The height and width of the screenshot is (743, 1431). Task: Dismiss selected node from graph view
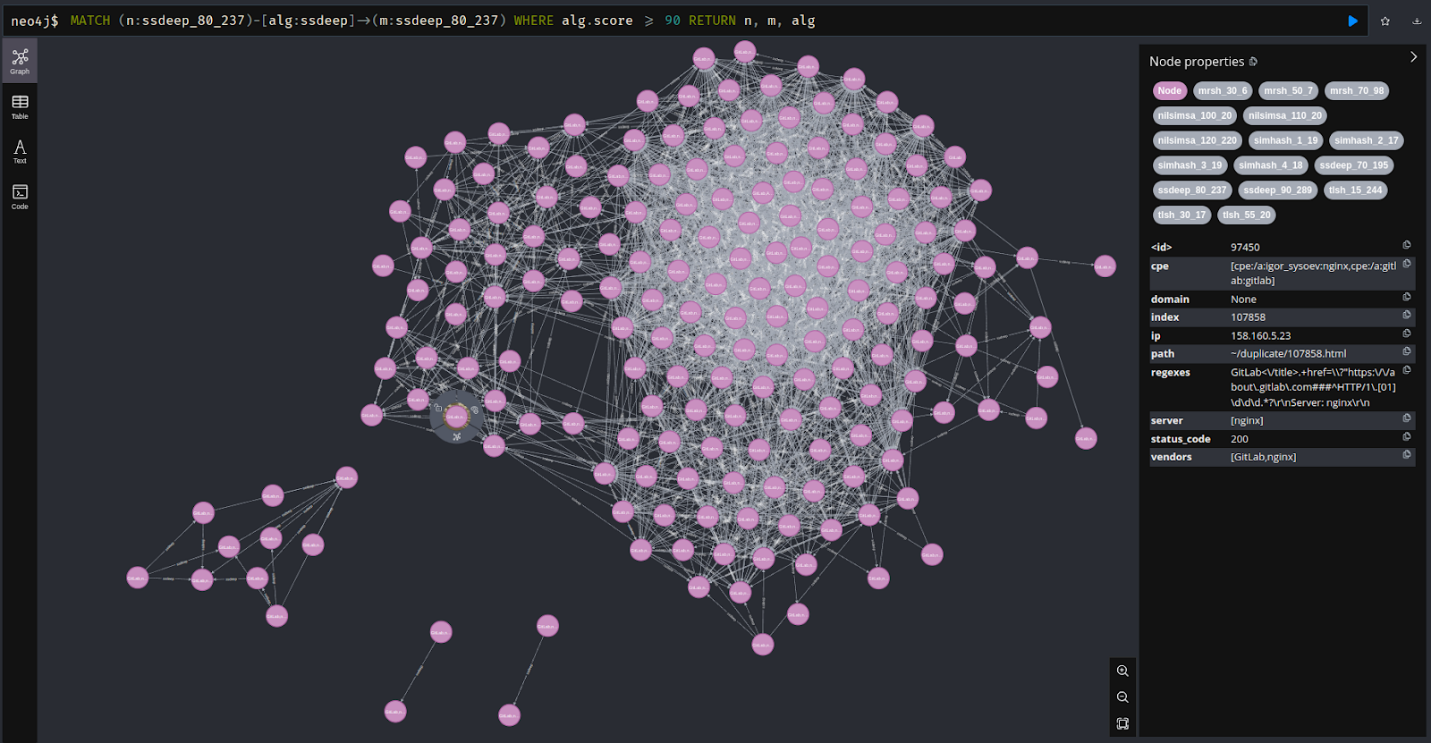(x=474, y=408)
